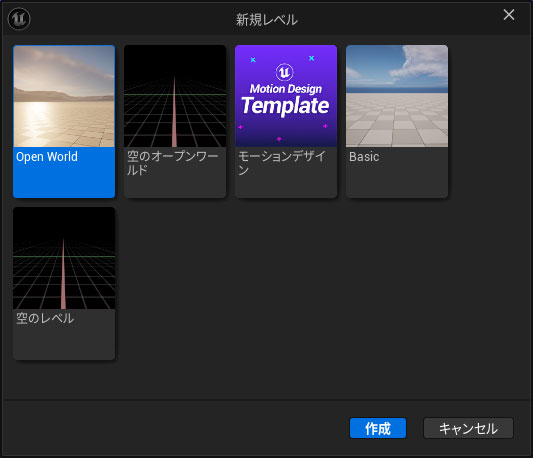Click the キャンセル button

click(468, 428)
